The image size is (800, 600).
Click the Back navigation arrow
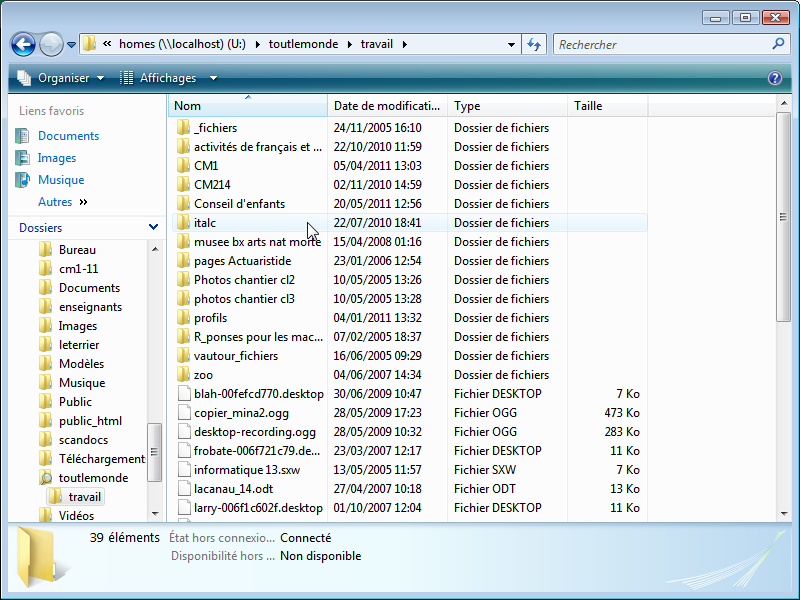[x=23, y=44]
